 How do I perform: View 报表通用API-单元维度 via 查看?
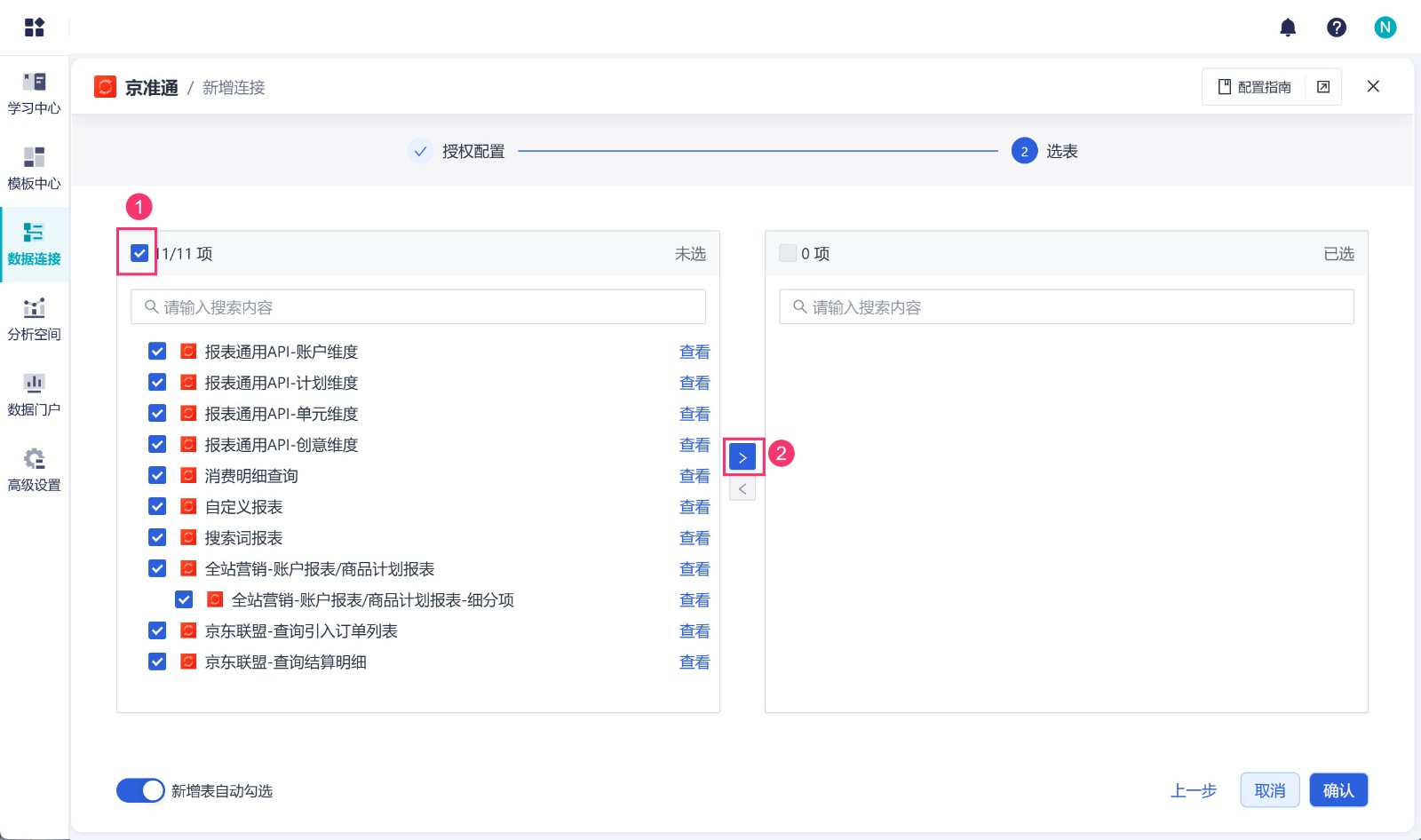[695, 414]
